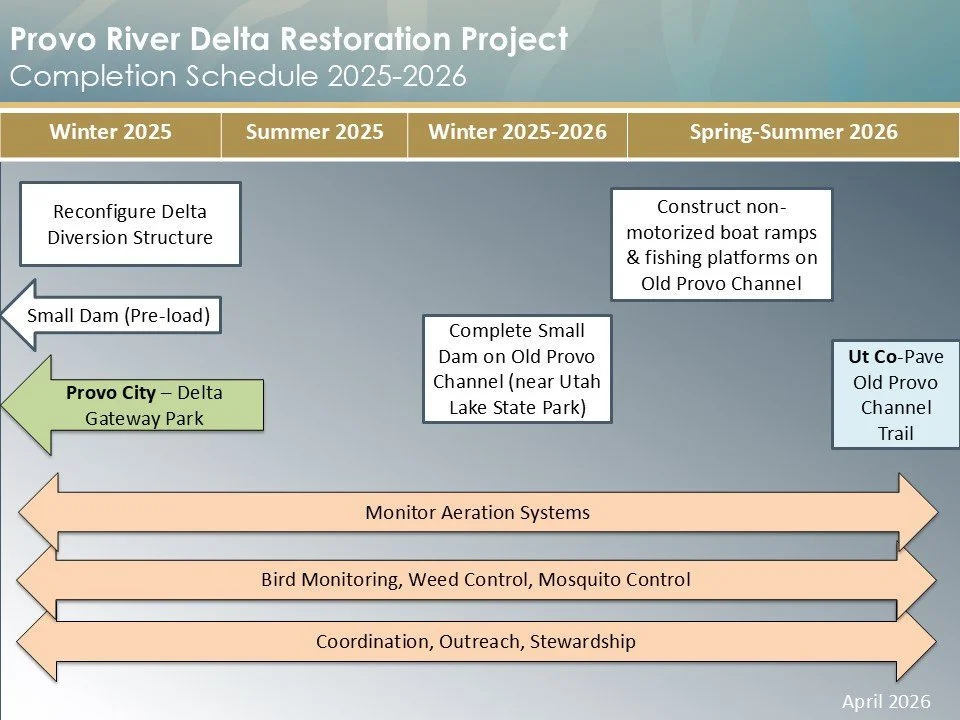The image size is (960, 720).
Task: Select the Complete Small Dam text box
Action: (x=517, y=368)
